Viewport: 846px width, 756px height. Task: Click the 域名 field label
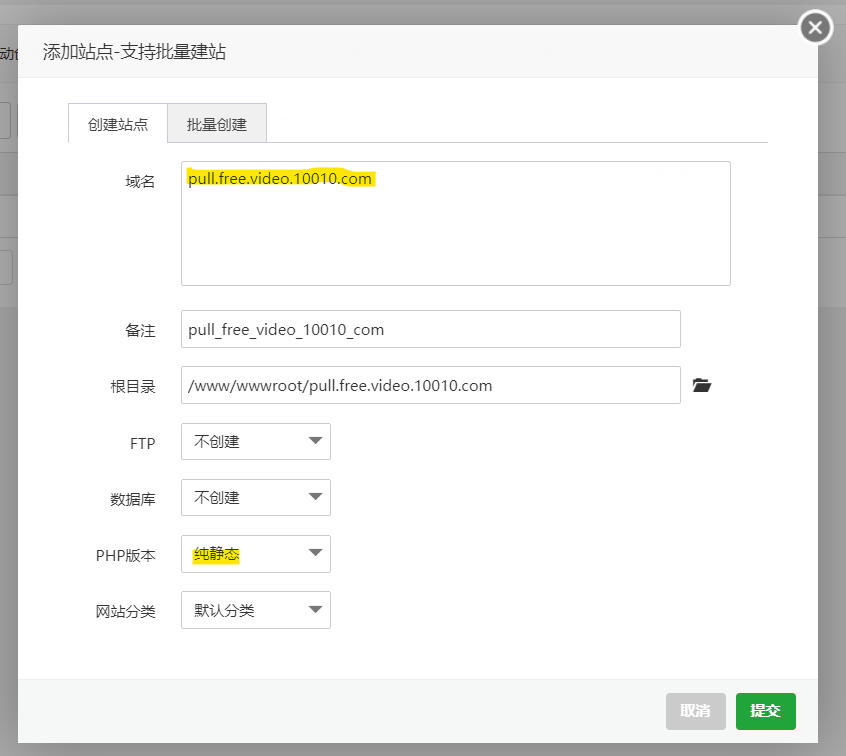point(140,181)
